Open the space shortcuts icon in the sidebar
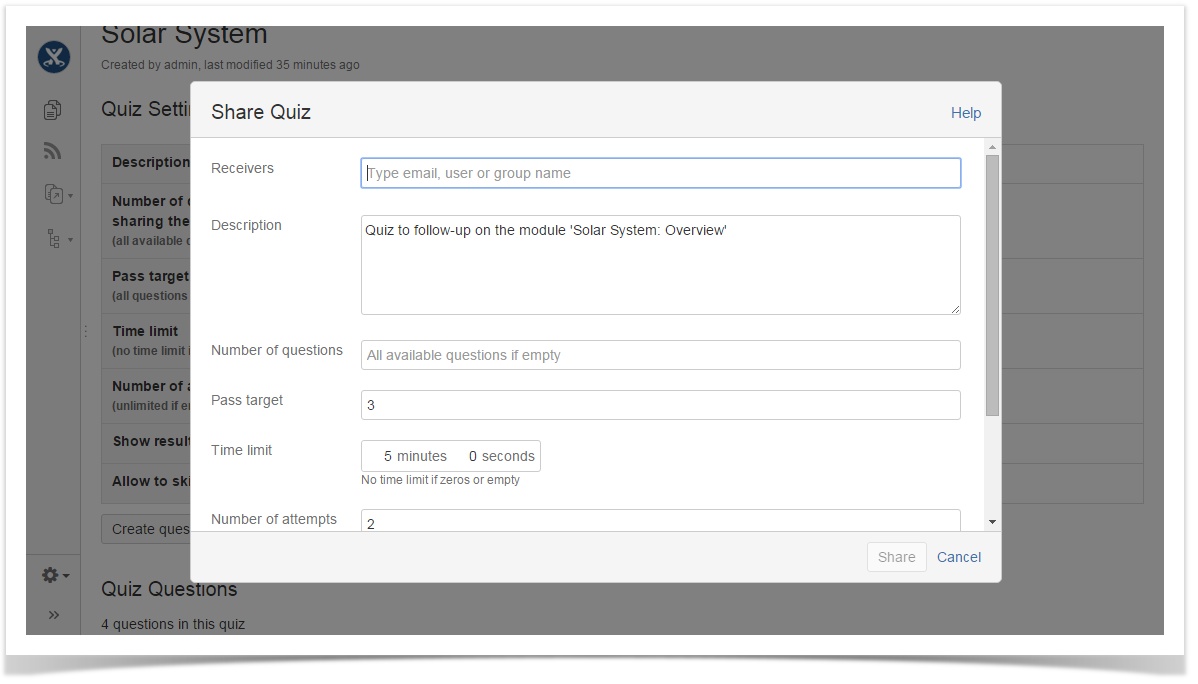 pos(57,195)
